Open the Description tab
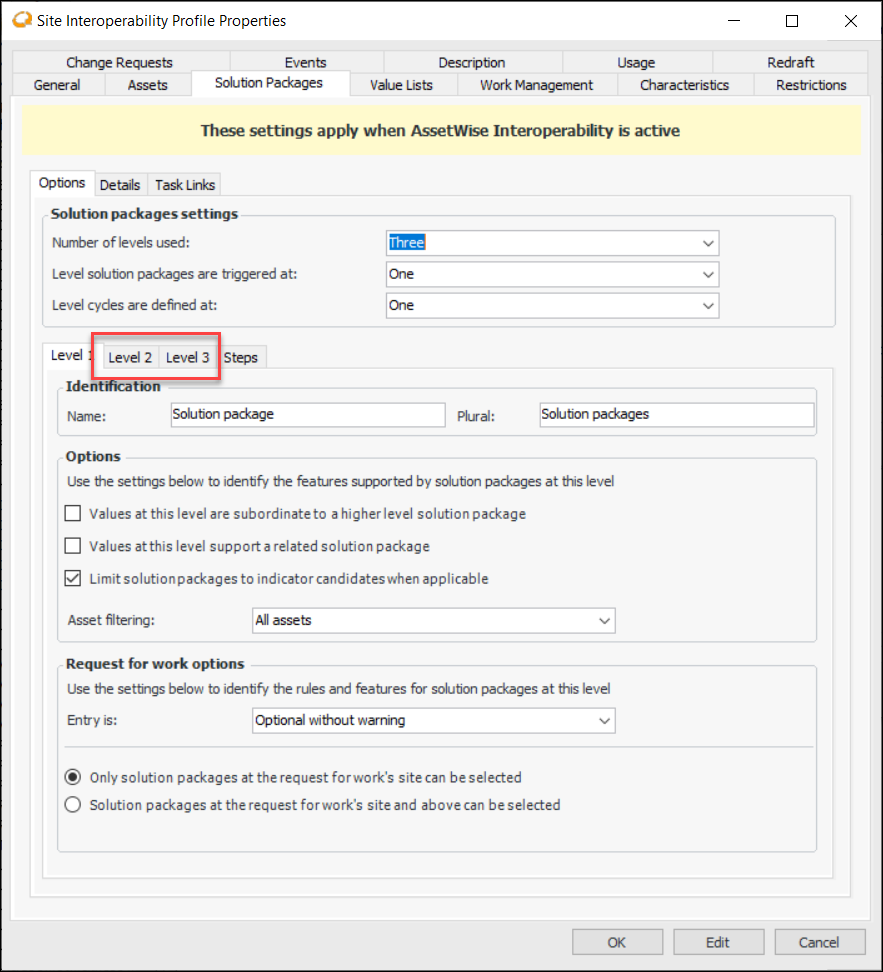Image resolution: width=883 pixels, height=972 pixels. click(x=472, y=63)
